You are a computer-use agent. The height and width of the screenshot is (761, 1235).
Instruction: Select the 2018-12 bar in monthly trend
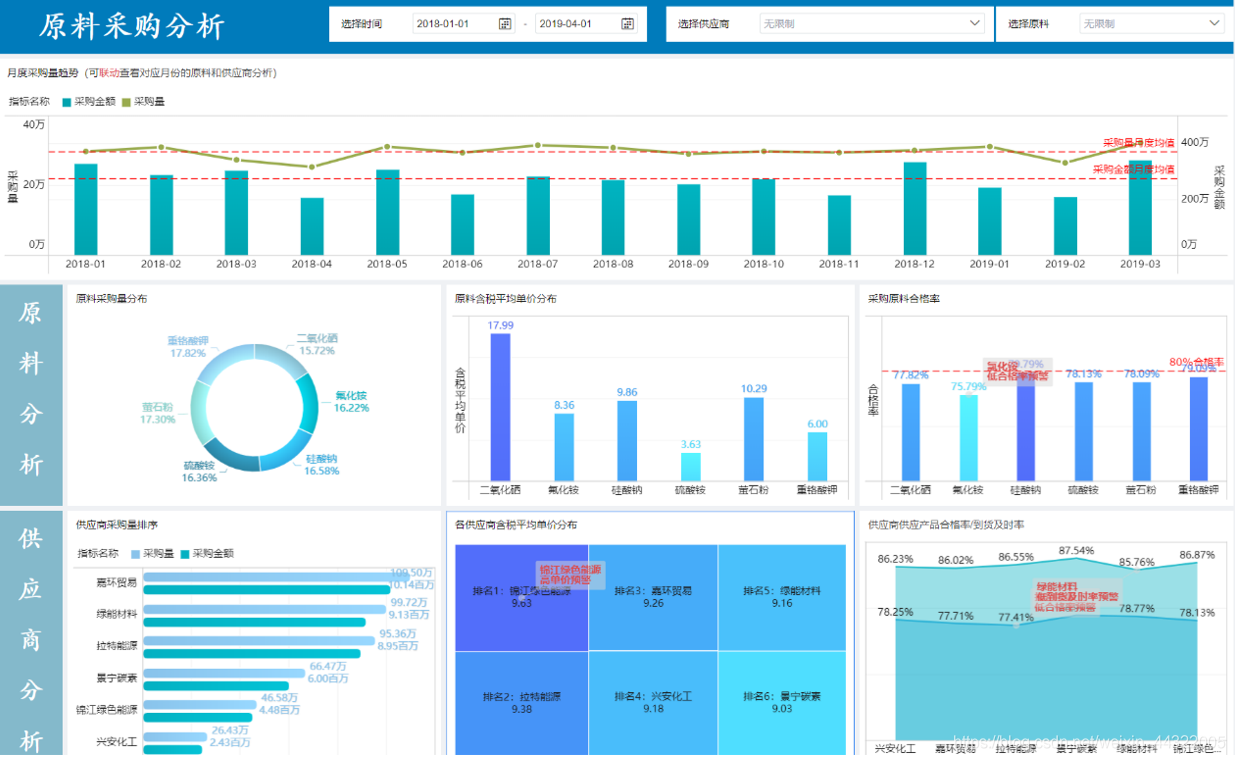click(915, 208)
